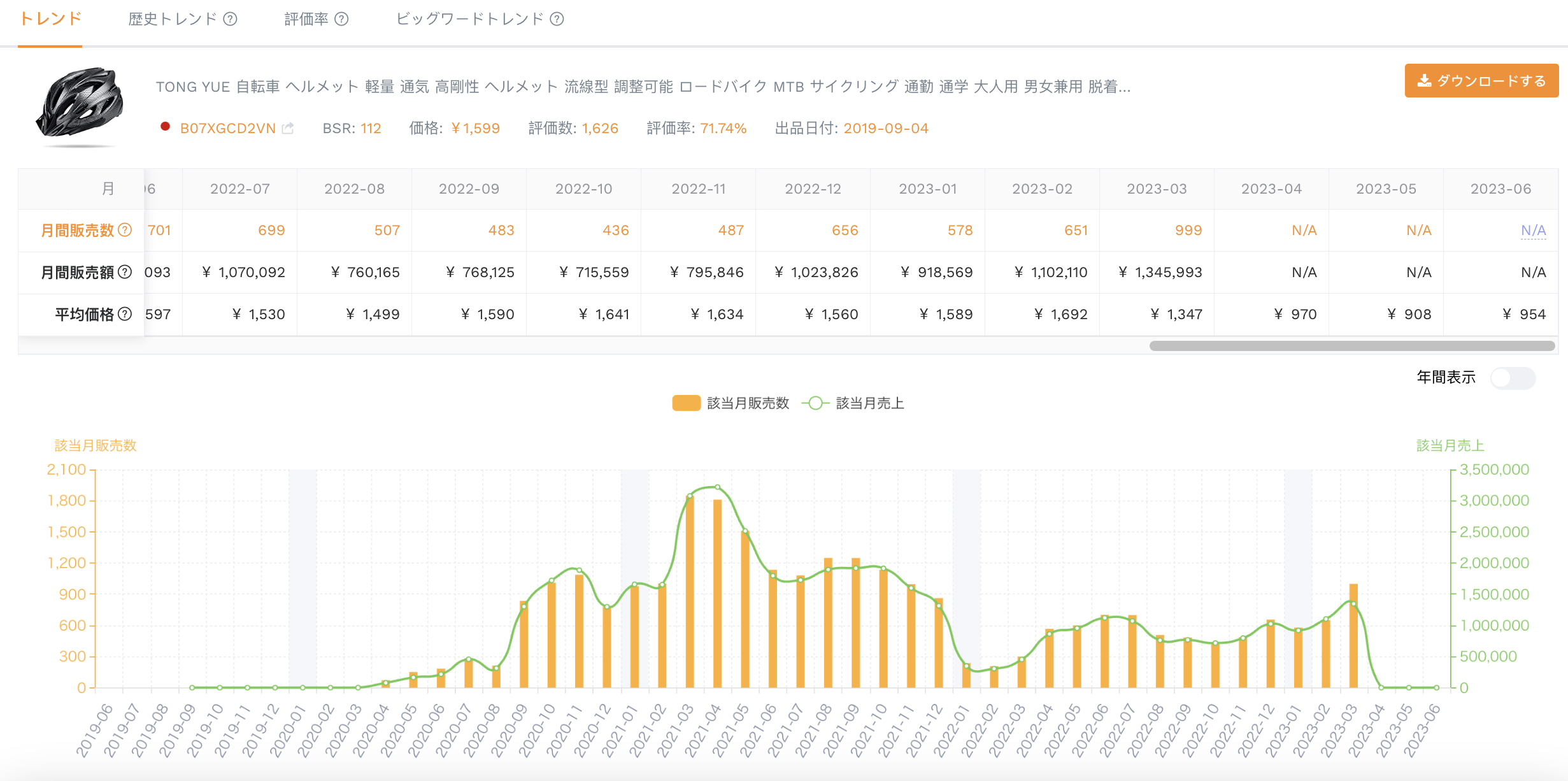Toggle 該当月販売数 legend series
This screenshot has width=1568, height=781.
pyautogui.click(x=731, y=403)
